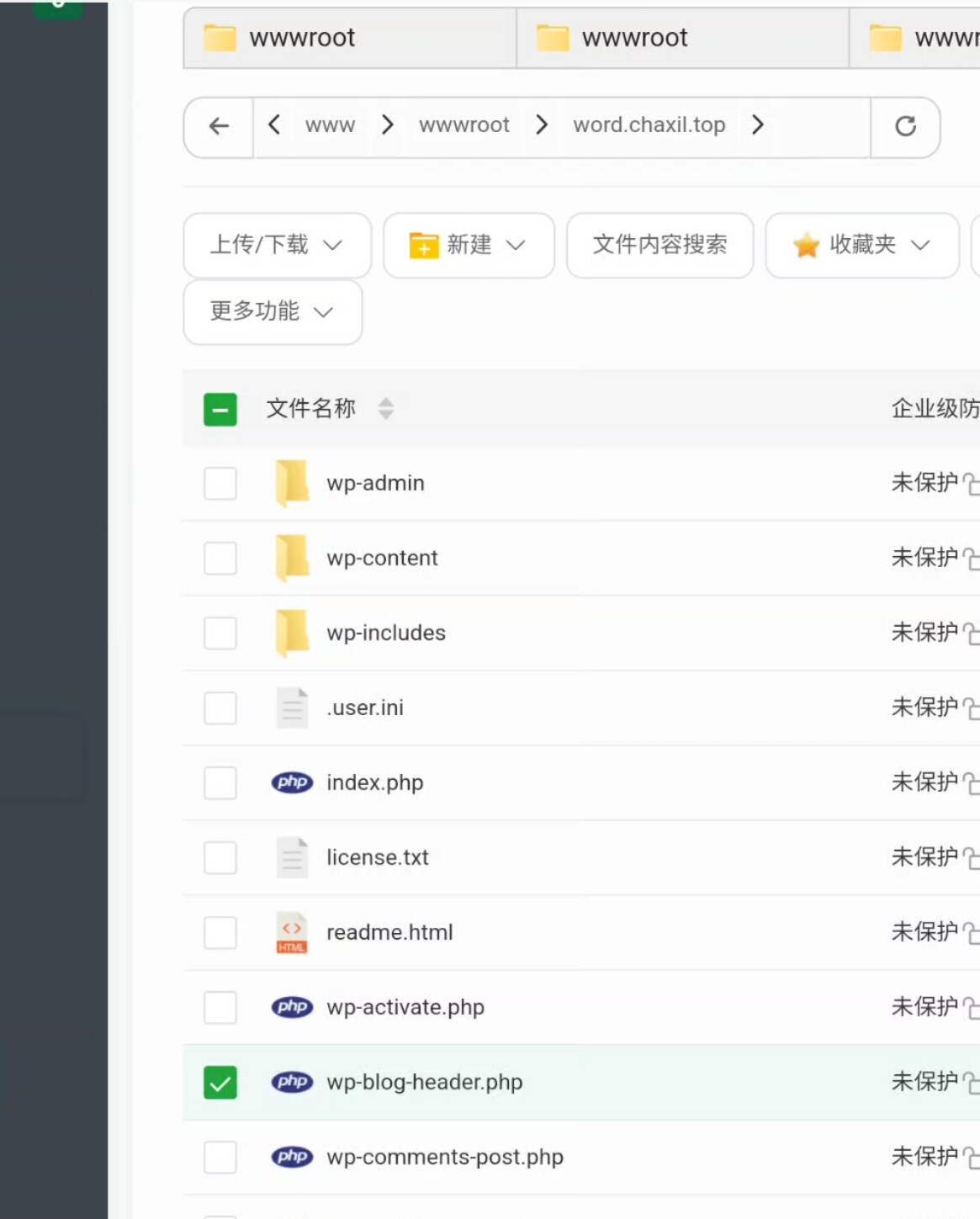The width and height of the screenshot is (980, 1219).
Task: Click the 文件内容搜索 button
Action: 660,245
